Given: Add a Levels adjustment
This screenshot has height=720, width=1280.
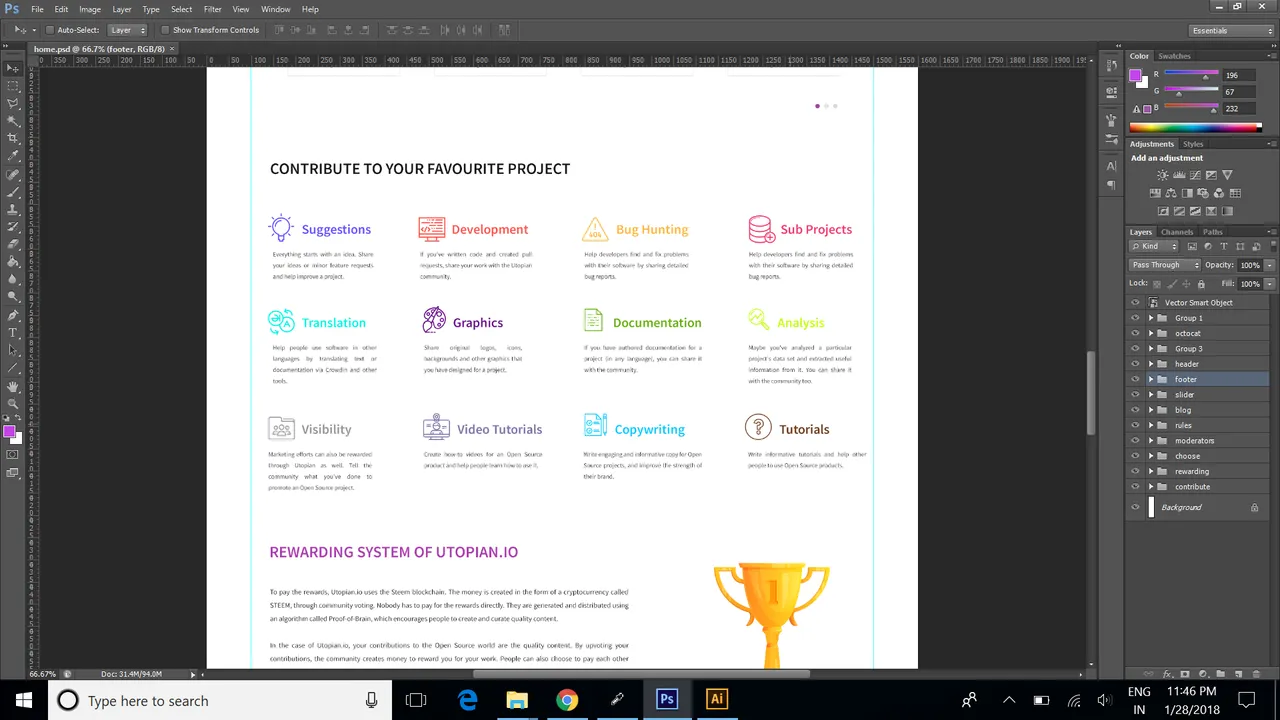Looking at the screenshot, I should pos(1179,175).
